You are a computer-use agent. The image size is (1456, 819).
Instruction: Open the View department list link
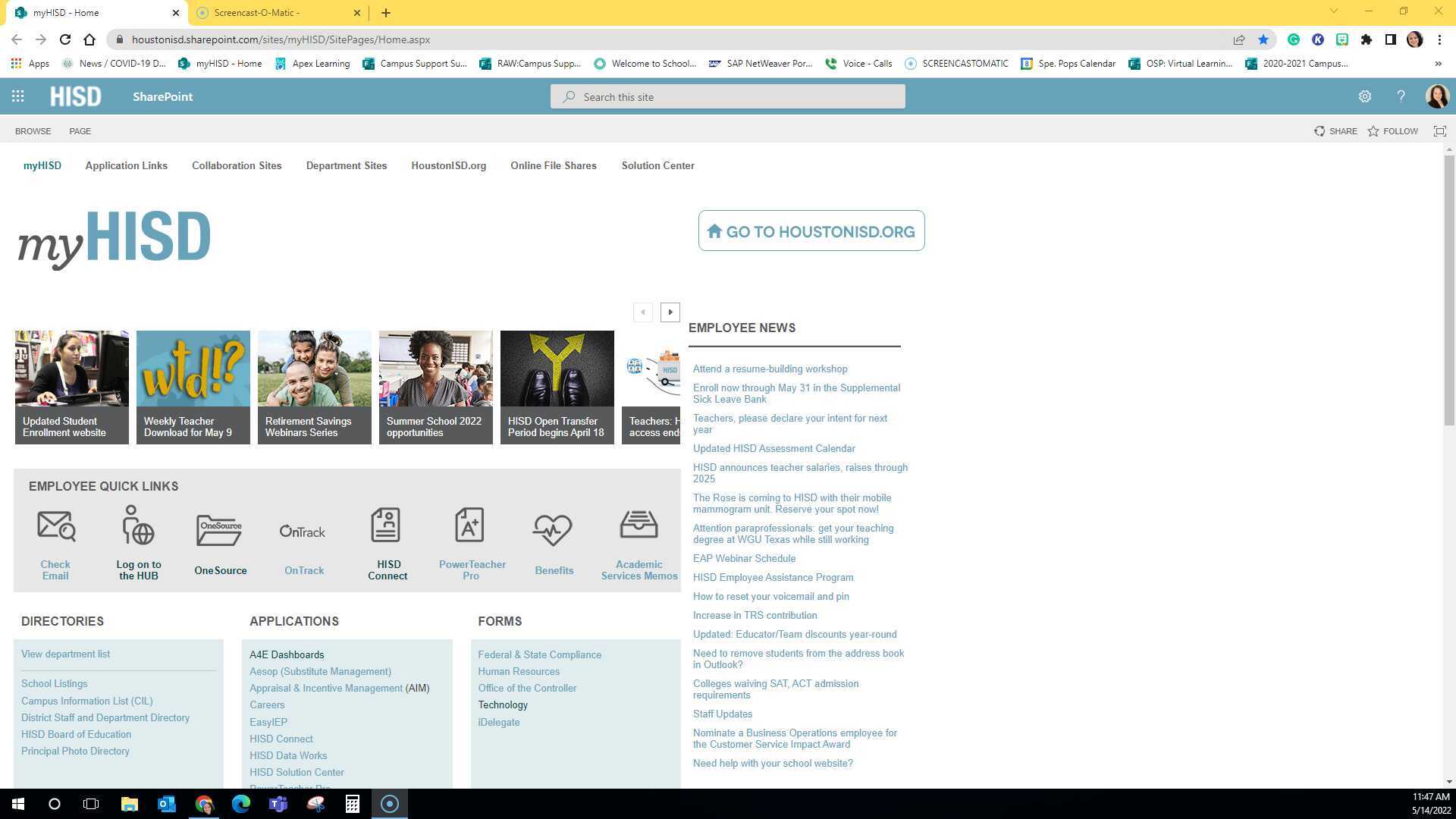(x=65, y=654)
